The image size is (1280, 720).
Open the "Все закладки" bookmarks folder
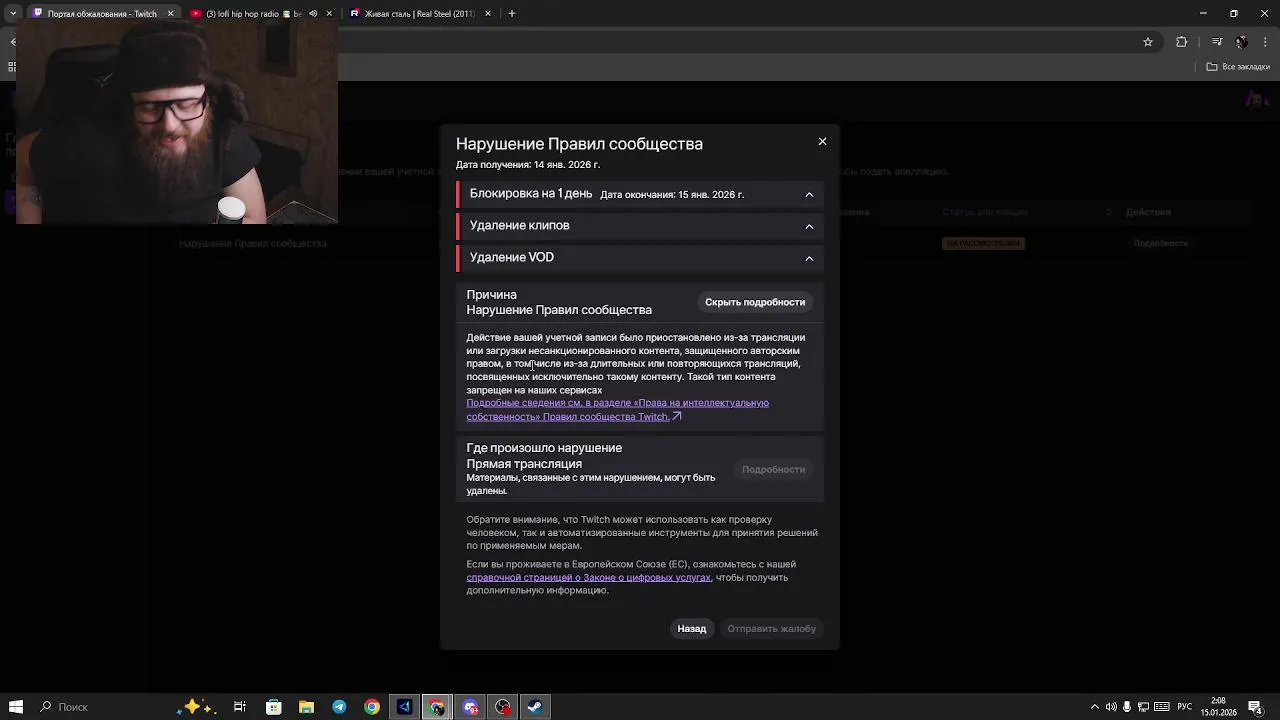click(1238, 67)
